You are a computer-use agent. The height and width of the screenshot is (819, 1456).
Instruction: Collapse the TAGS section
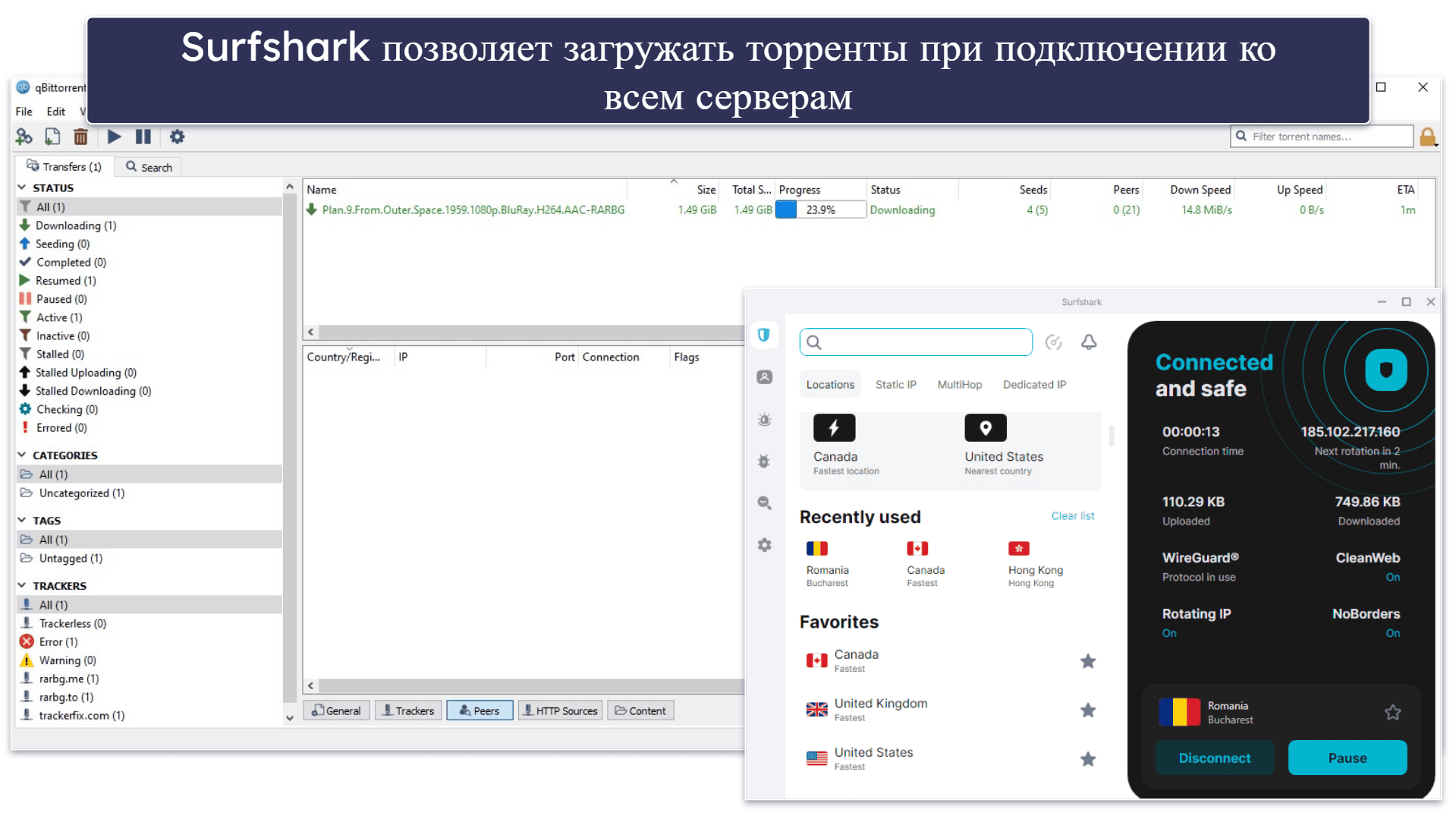(x=22, y=521)
